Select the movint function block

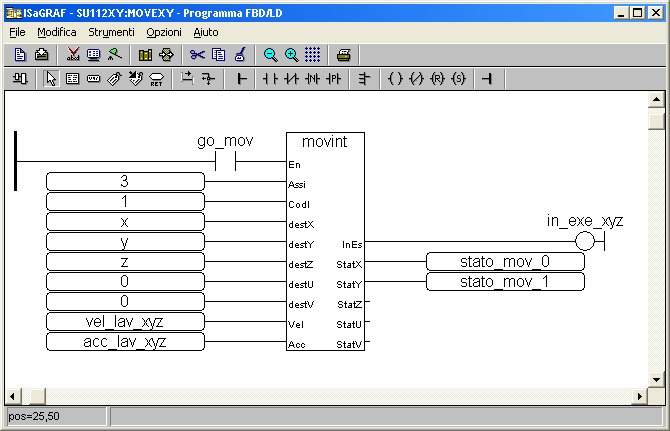[325, 241]
